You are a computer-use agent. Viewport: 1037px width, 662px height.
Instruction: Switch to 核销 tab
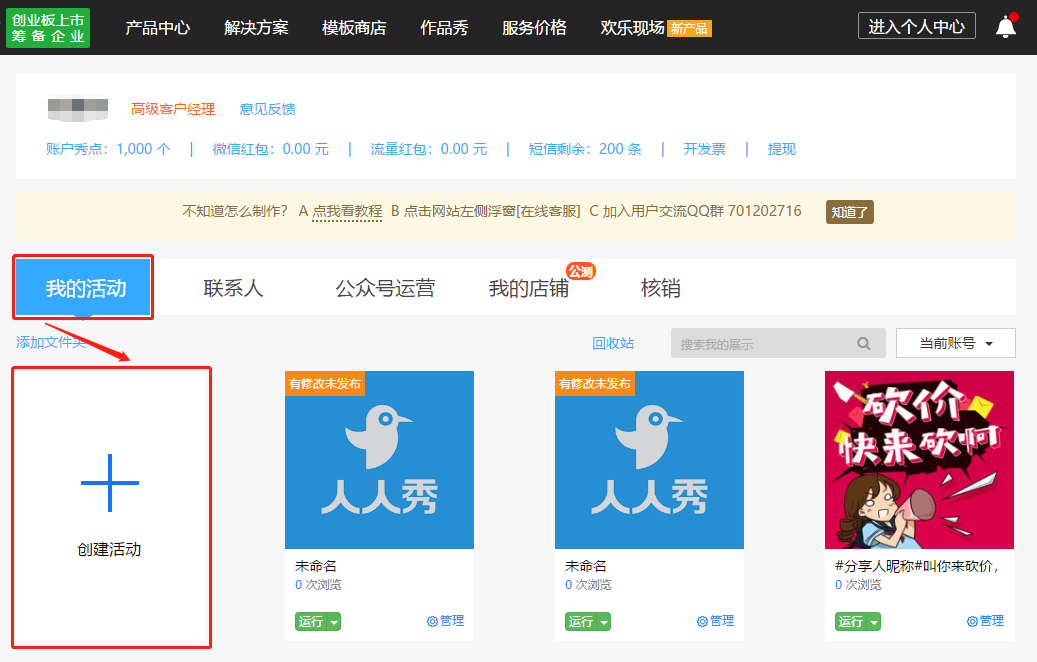pos(661,288)
